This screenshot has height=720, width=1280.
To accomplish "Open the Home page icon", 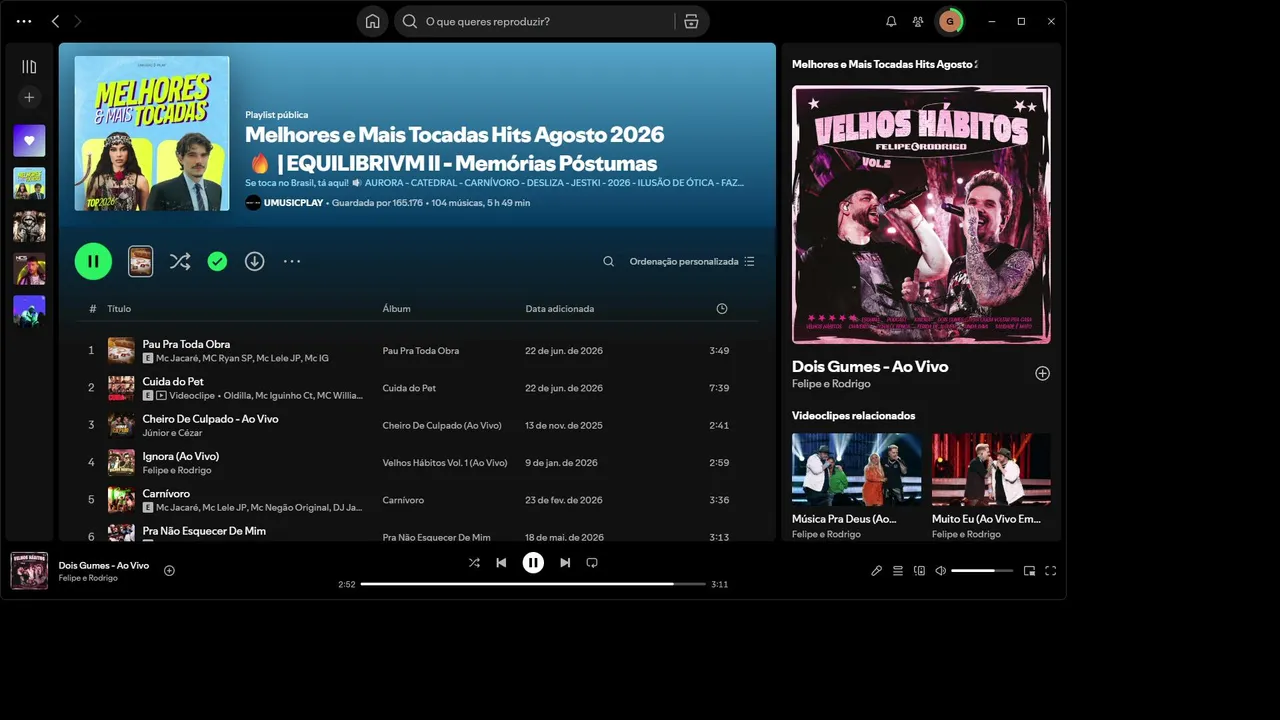I will (372, 21).
